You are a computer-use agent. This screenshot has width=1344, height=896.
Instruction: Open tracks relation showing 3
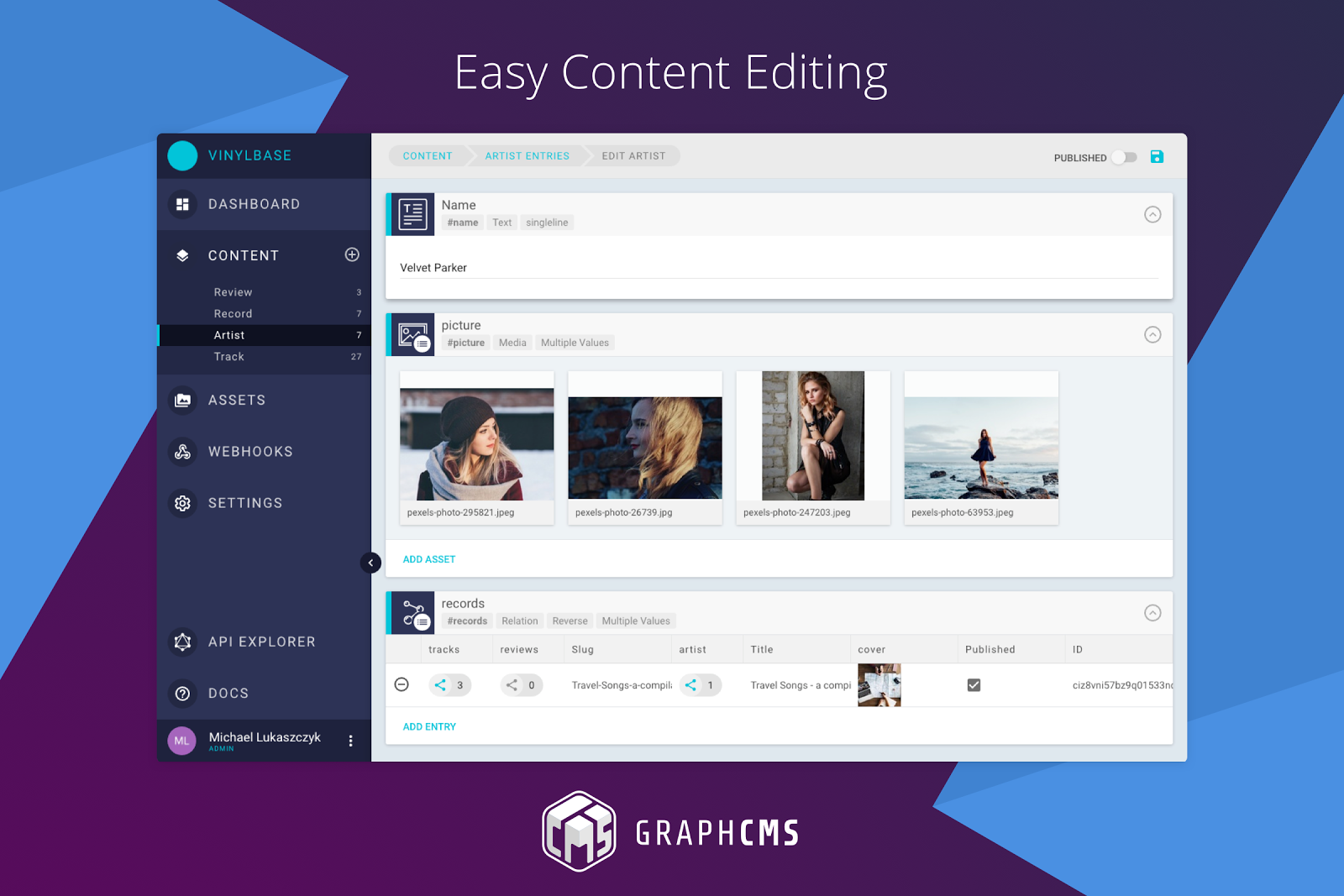(450, 685)
